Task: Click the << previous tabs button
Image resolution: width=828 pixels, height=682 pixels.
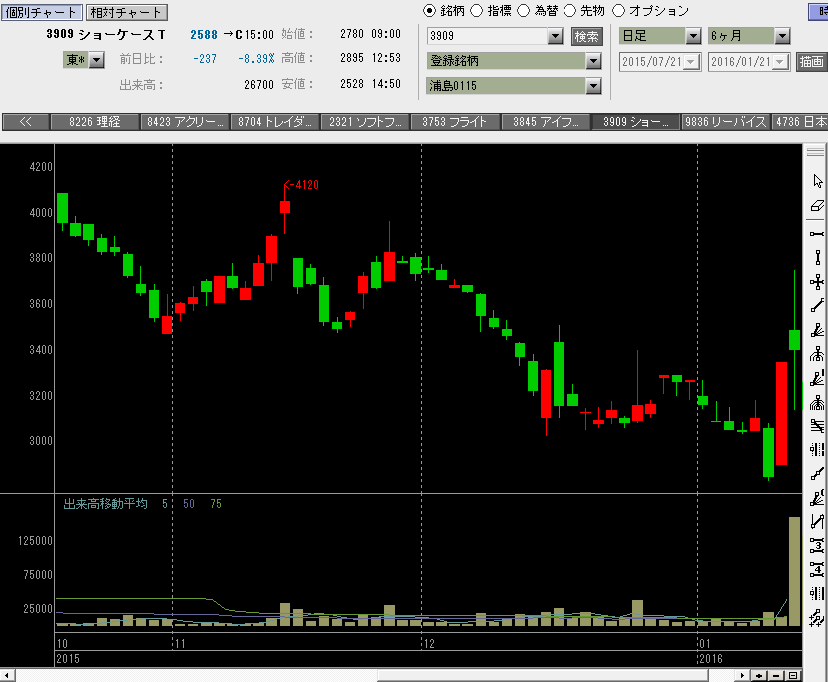Action: [x=25, y=122]
